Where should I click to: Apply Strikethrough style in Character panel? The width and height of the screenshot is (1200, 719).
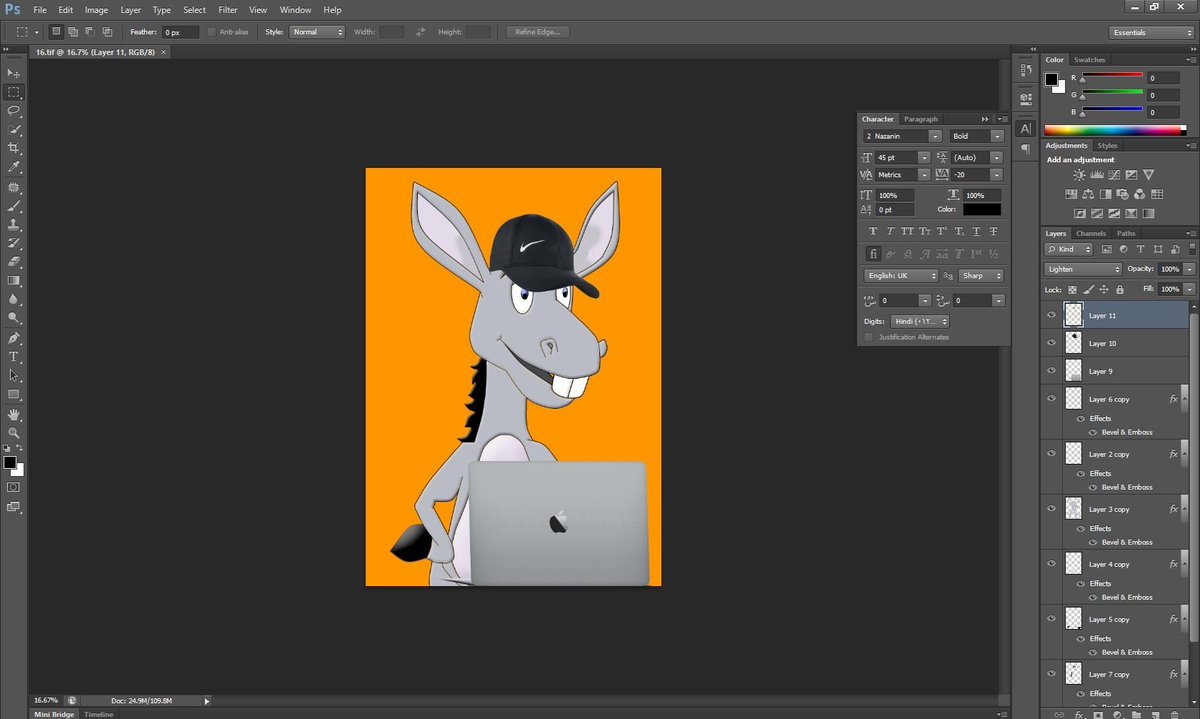(x=993, y=229)
